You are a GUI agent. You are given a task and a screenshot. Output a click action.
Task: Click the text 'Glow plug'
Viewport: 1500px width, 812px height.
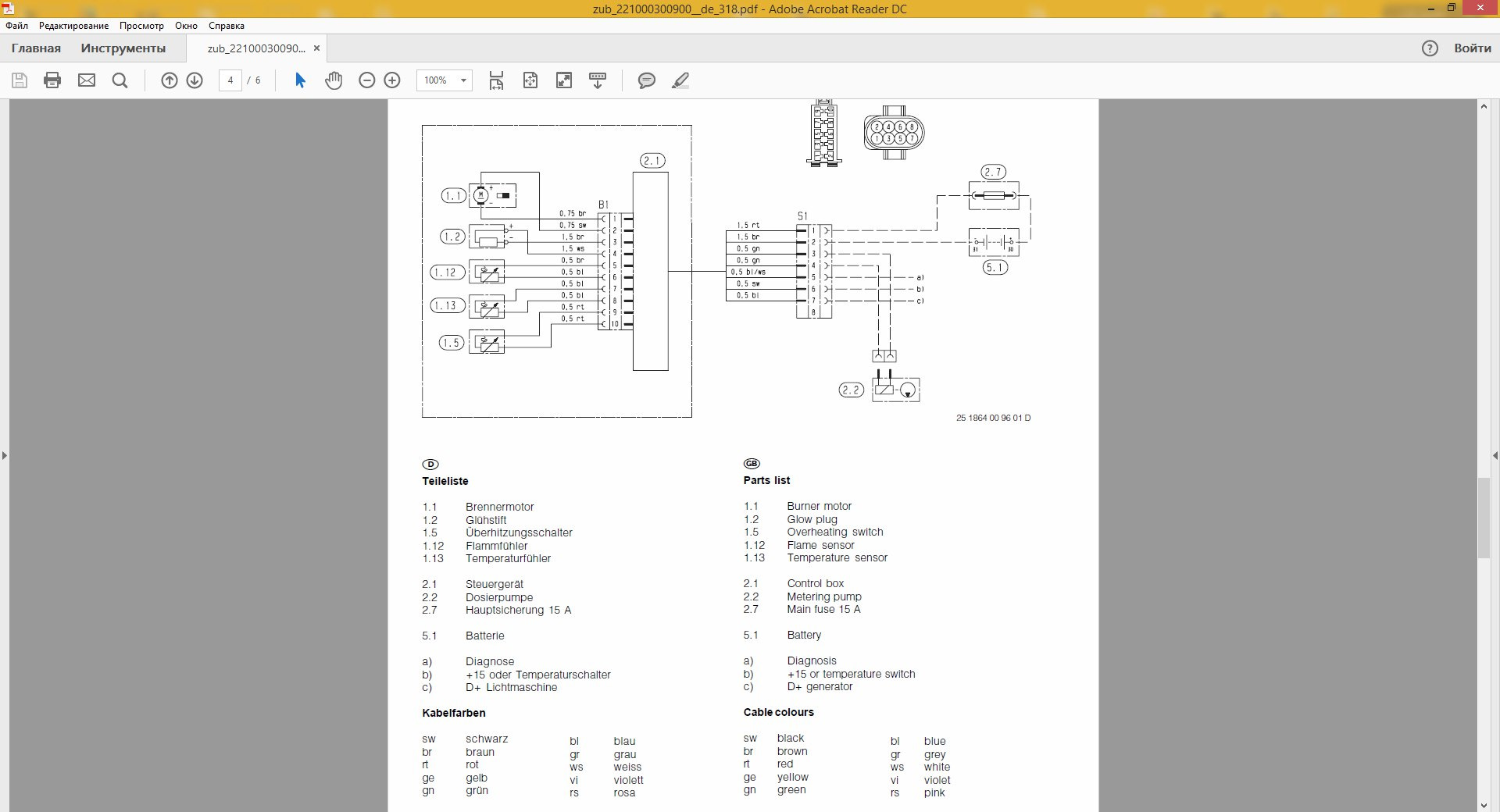pos(812,519)
